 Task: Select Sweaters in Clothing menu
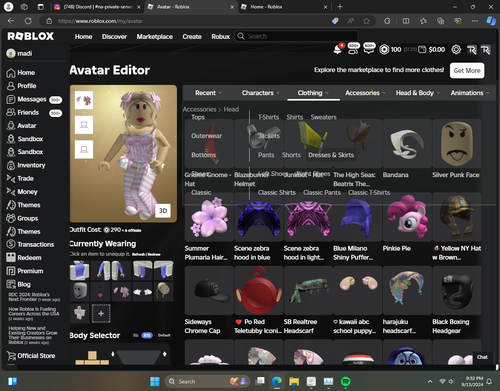(x=323, y=117)
